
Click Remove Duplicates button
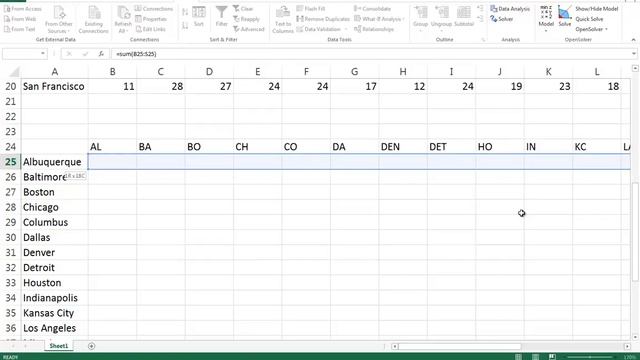[323, 19]
